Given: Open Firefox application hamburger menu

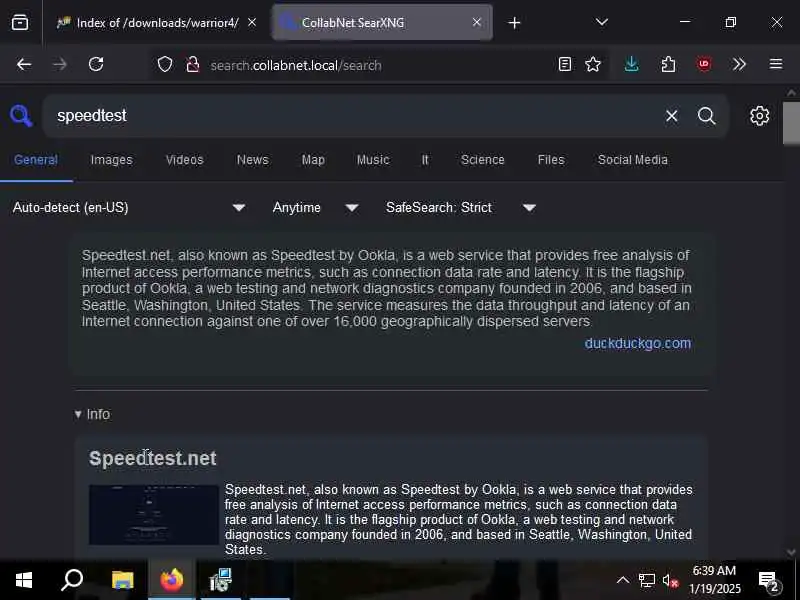Looking at the screenshot, I should pyautogui.click(x=776, y=64).
